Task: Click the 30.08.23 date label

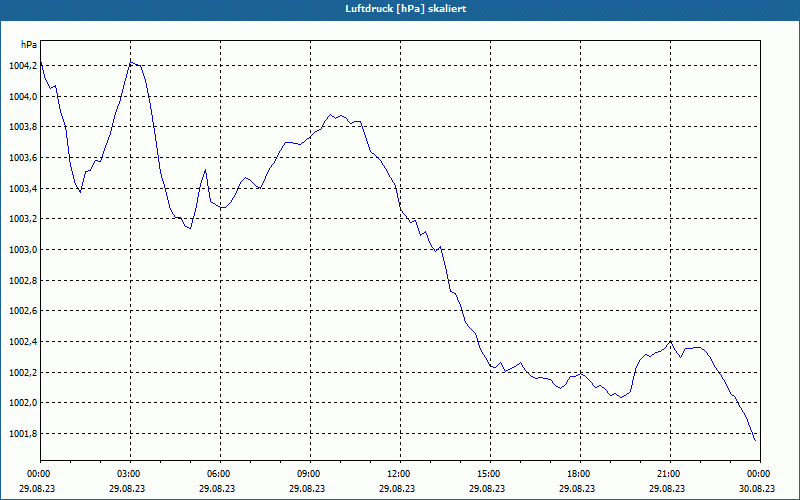Action: [757, 488]
